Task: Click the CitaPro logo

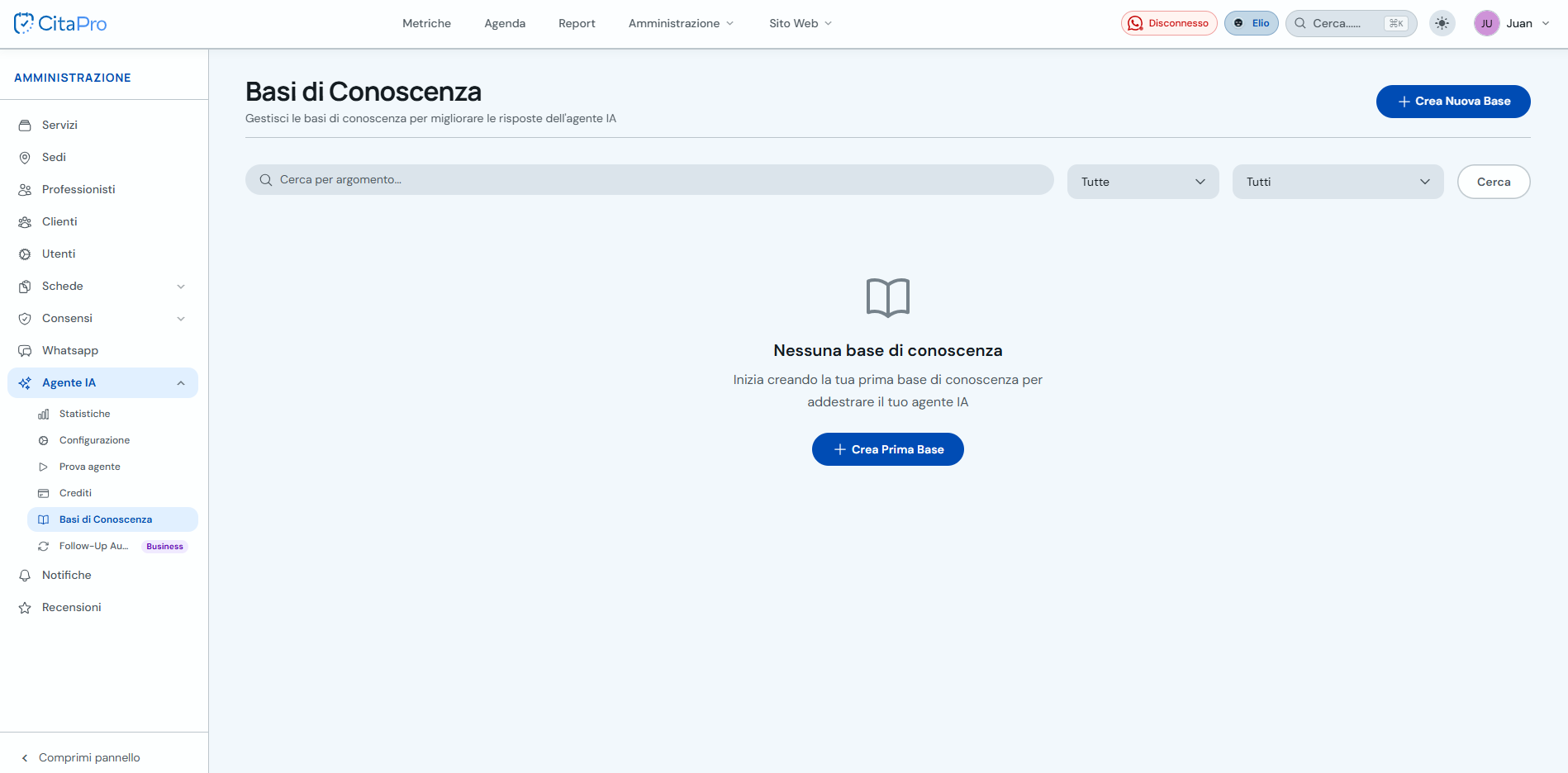Action: (x=60, y=23)
